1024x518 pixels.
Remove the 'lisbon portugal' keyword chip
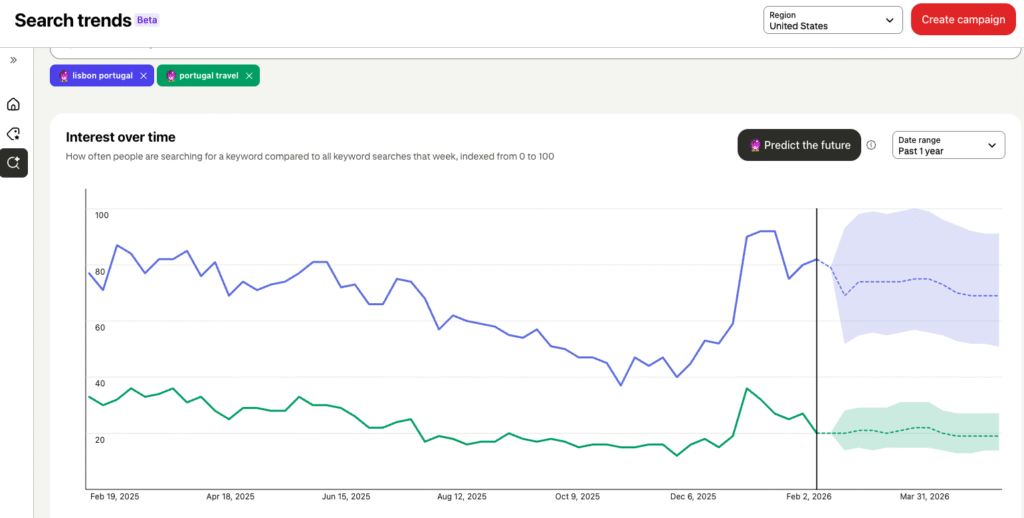[x=143, y=76]
